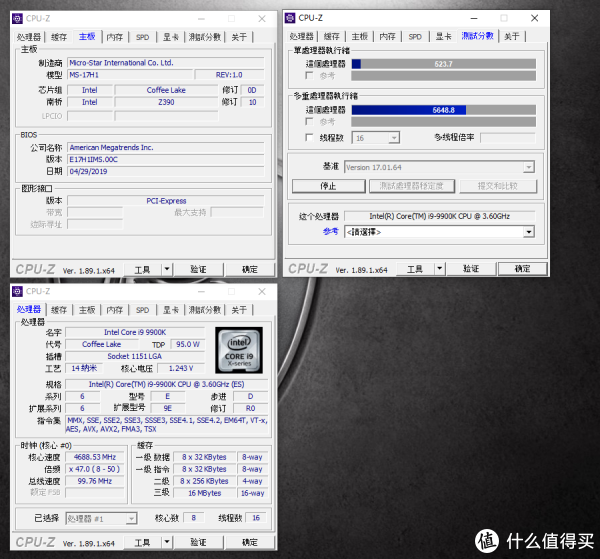Image resolution: width=600 pixels, height=559 pixels.
Task: Minimize the benchmark CPU-Z window
Action: [474, 18]
